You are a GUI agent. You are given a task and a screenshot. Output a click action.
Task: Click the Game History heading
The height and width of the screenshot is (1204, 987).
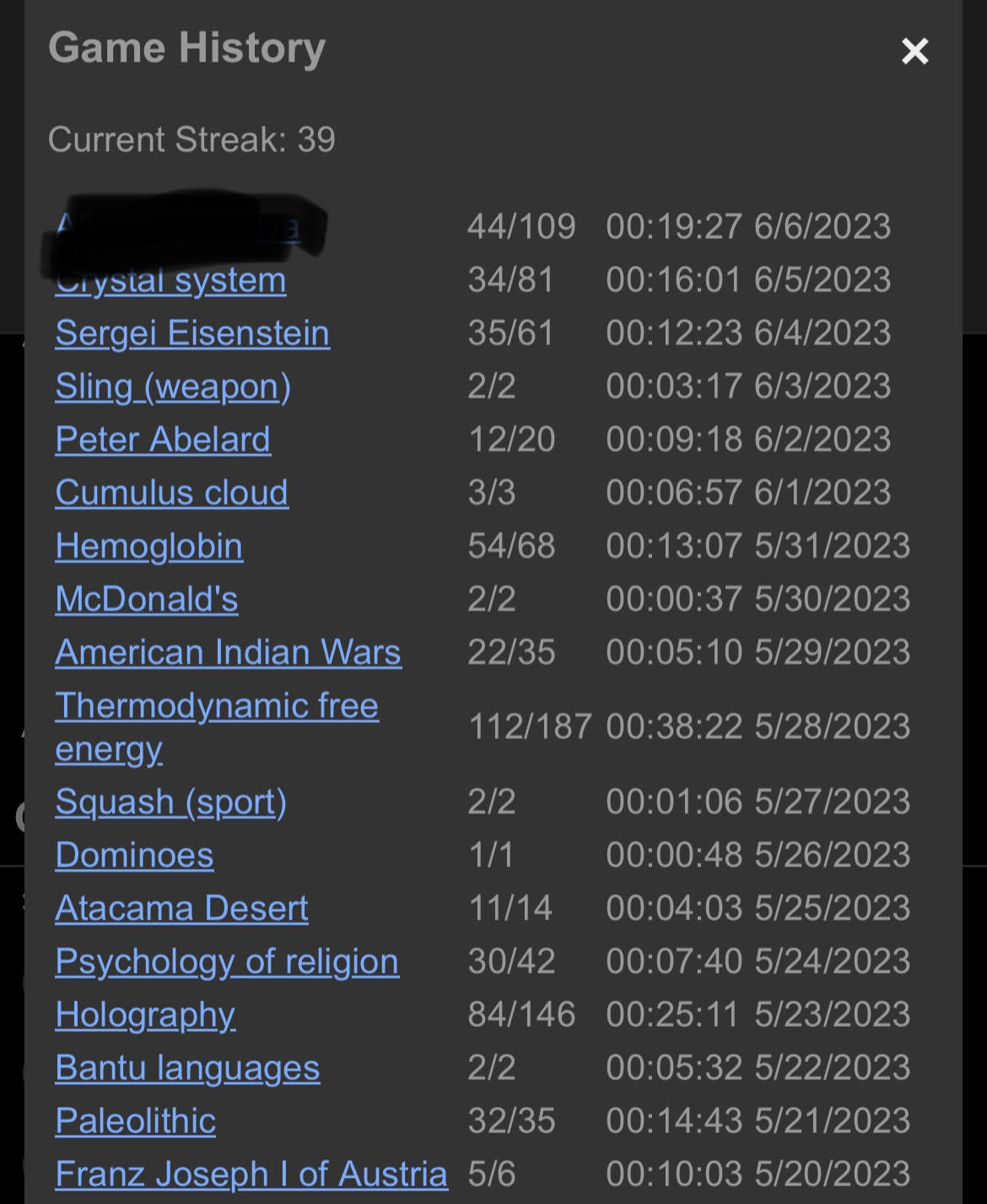tap(187, 48)
